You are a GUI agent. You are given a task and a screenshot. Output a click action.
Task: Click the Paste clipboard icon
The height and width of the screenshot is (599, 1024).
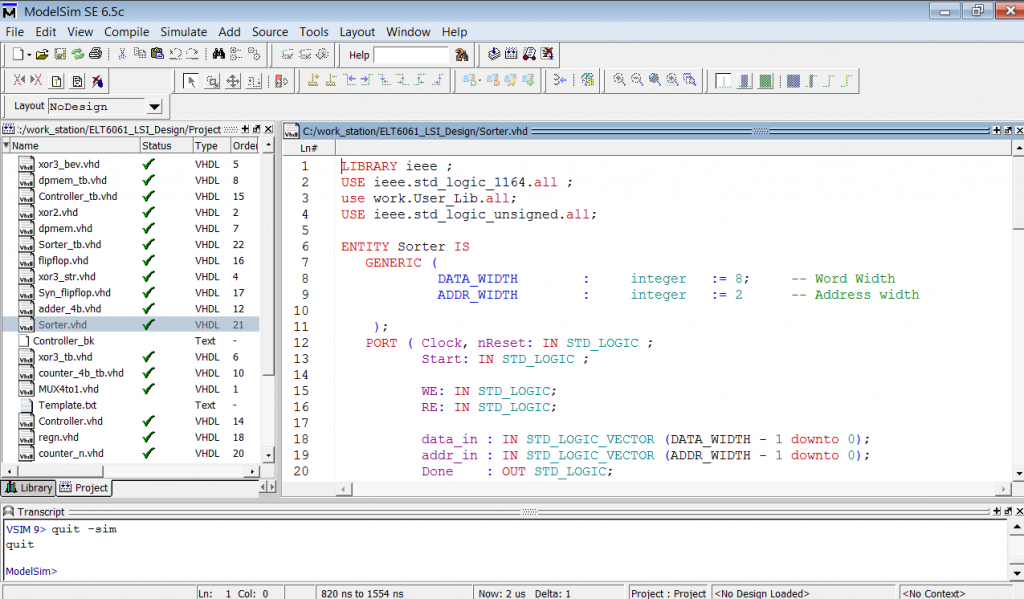(x=158, y=54)
